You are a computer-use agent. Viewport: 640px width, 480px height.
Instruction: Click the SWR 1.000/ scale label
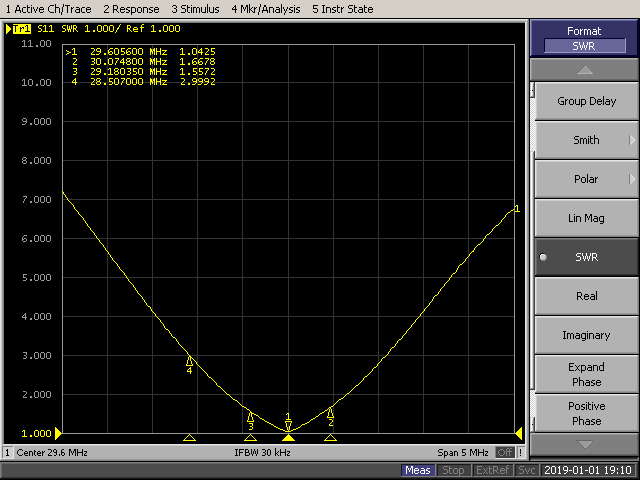click(x=91, y=29)
